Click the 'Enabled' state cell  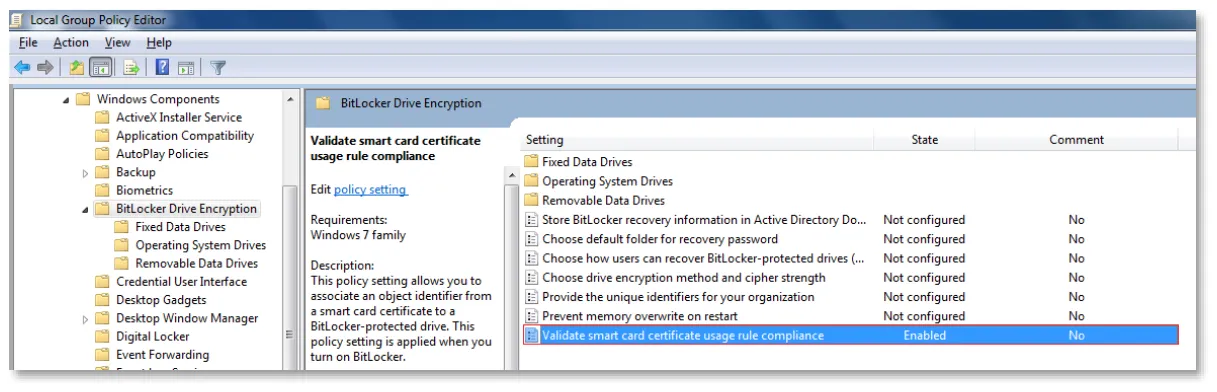pyautogui.click(x=925, y=336)
